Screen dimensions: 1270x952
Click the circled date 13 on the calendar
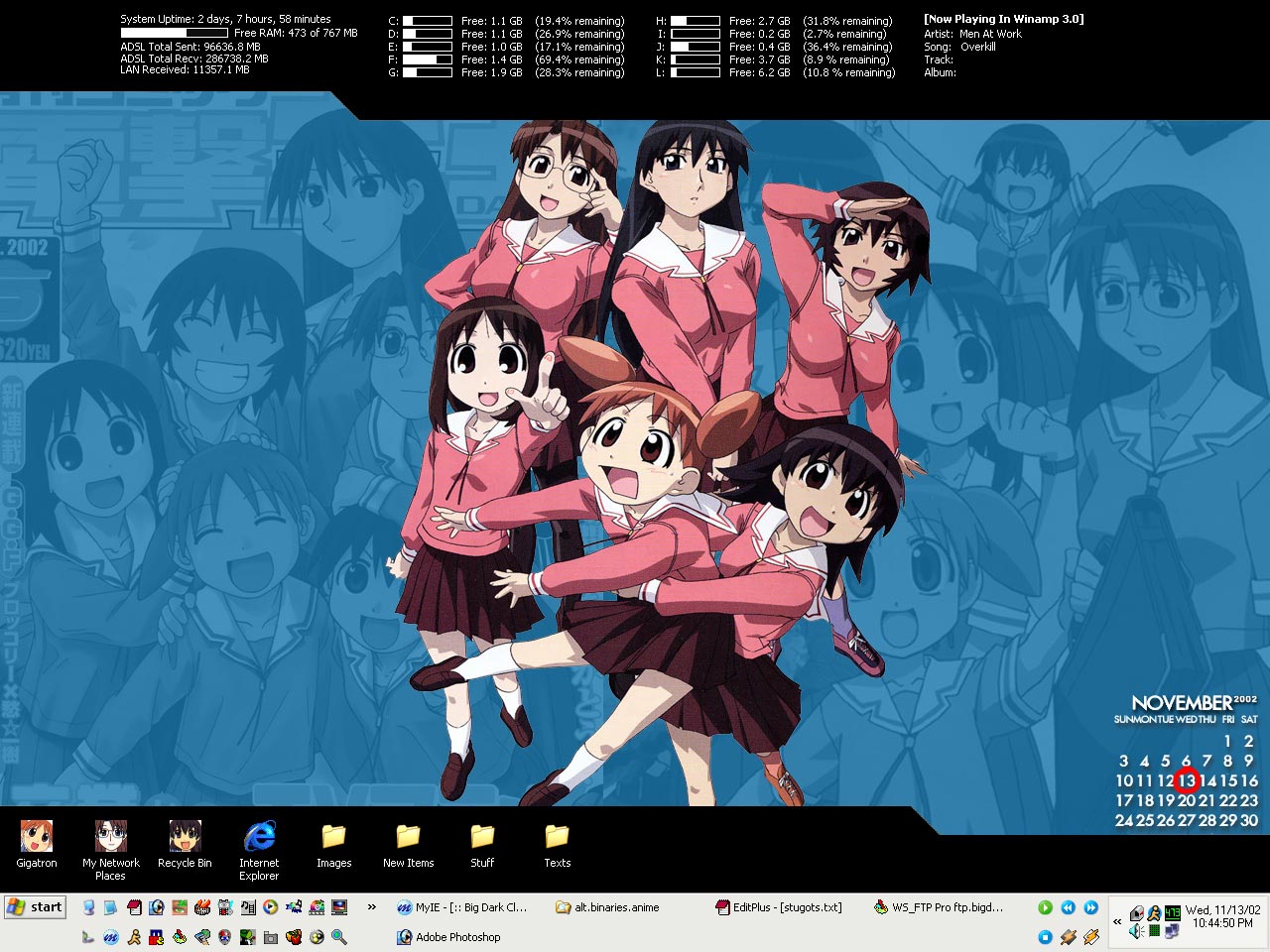tap(1187, 780)
